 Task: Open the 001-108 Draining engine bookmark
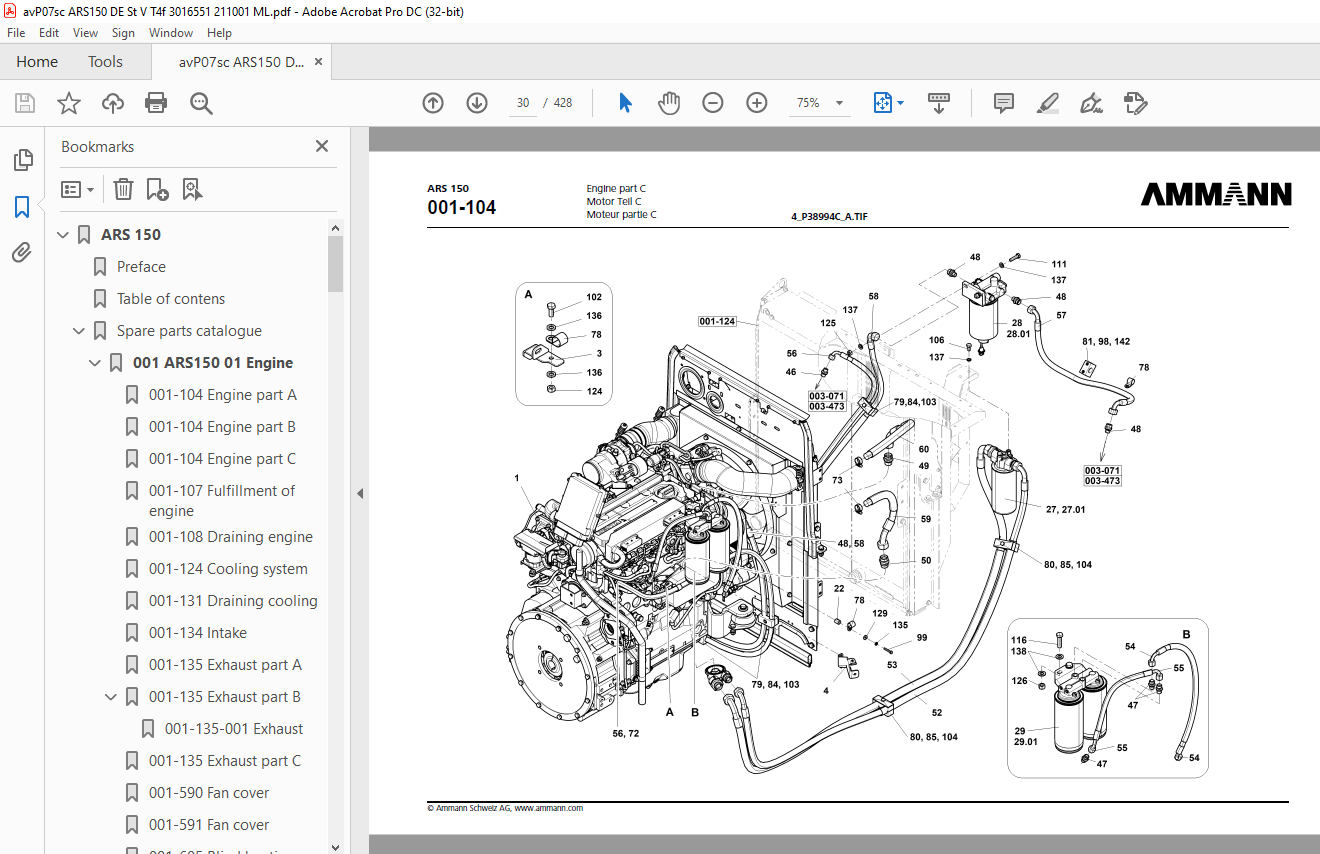pyautogui.click(x=231, y=537)
